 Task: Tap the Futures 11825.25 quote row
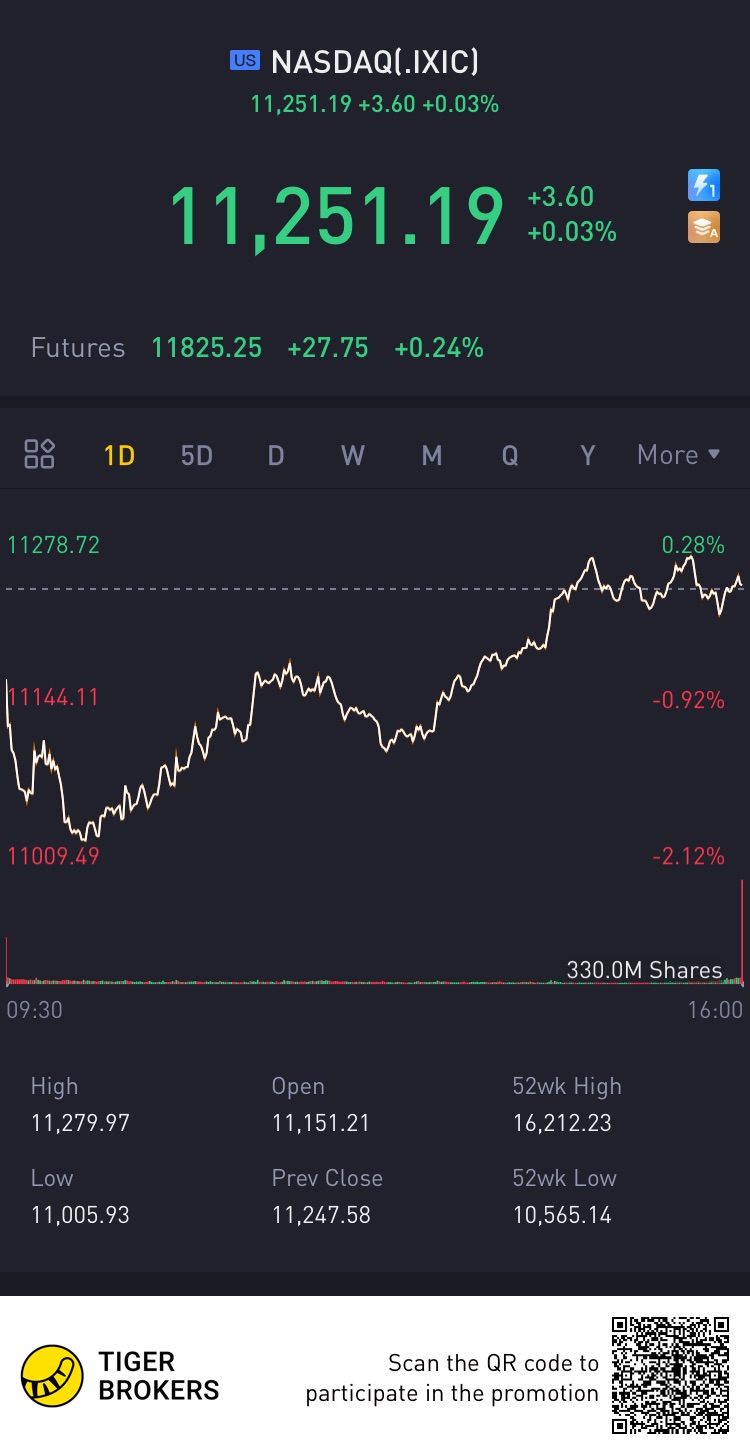257,348
